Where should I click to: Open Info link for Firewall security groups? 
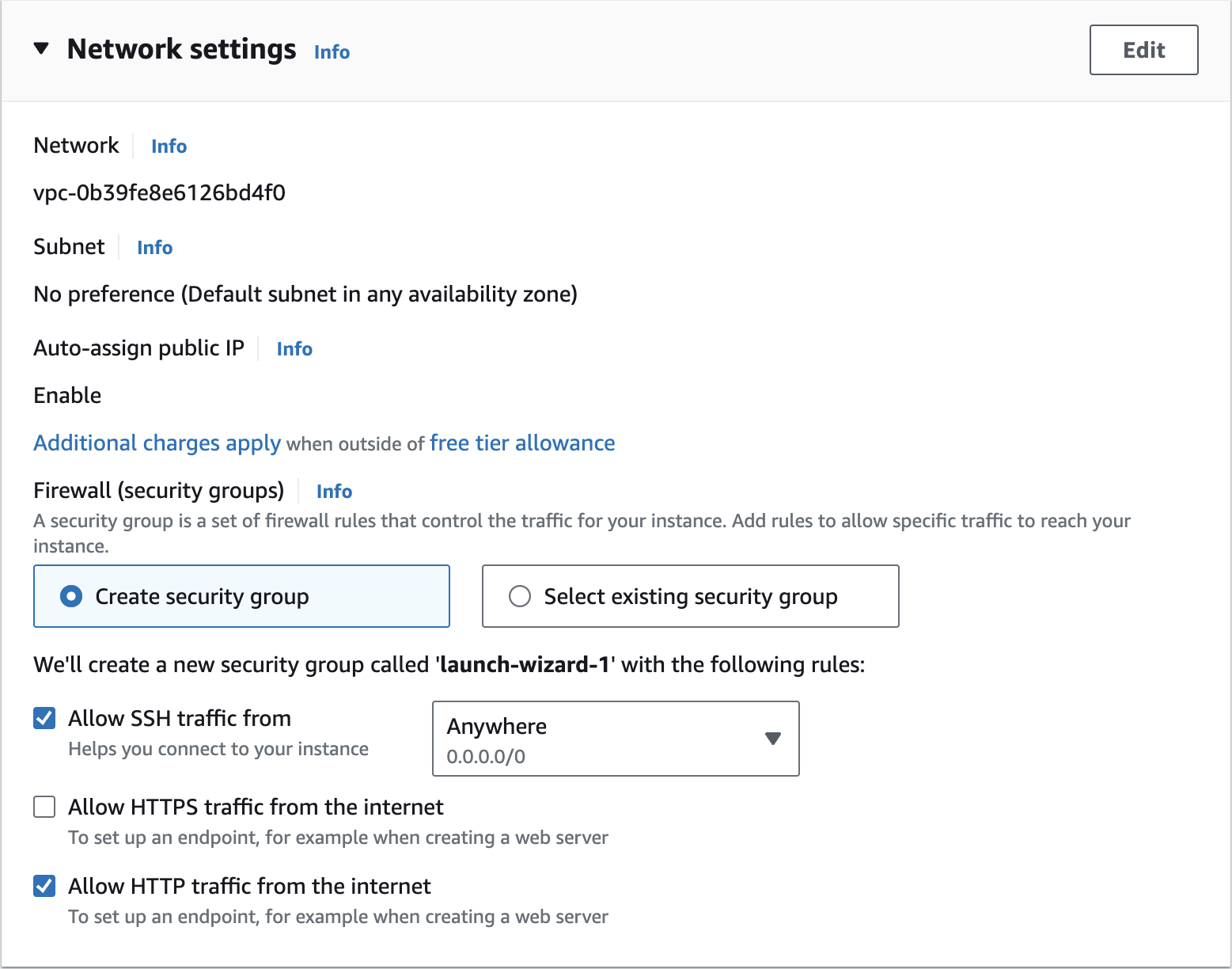(x=334, y=492)
